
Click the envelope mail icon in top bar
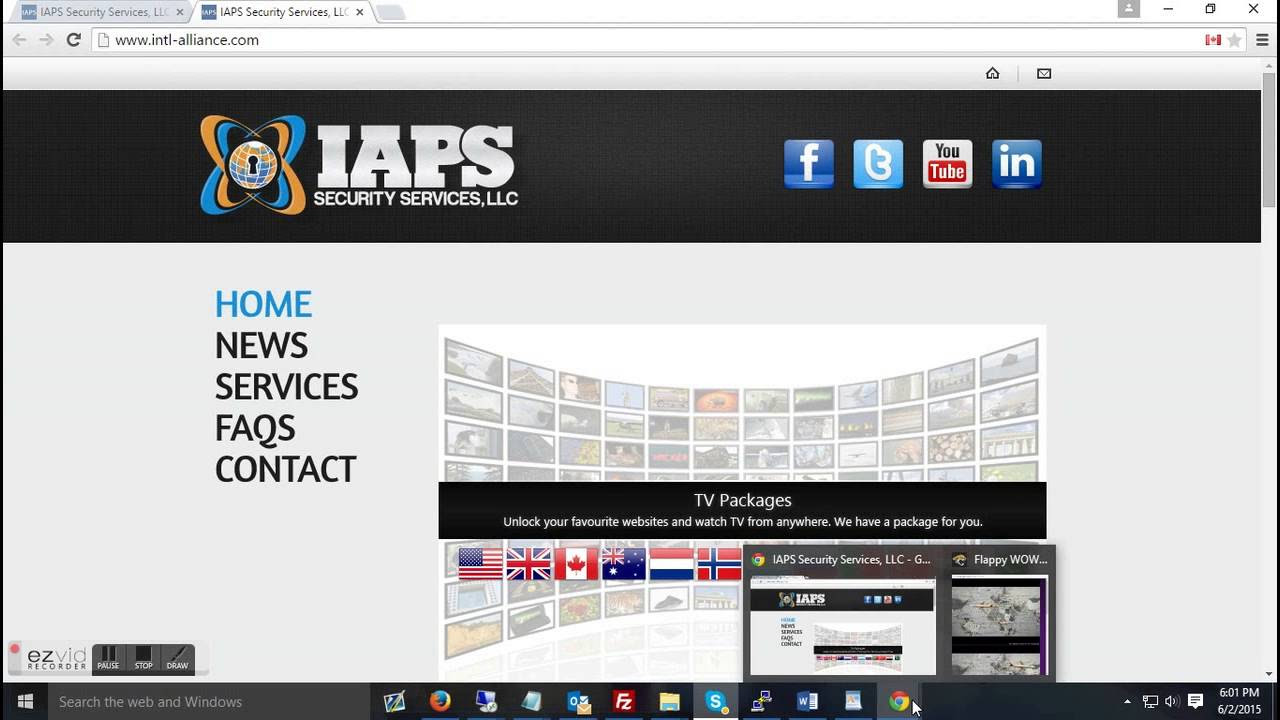(1044, 73)
